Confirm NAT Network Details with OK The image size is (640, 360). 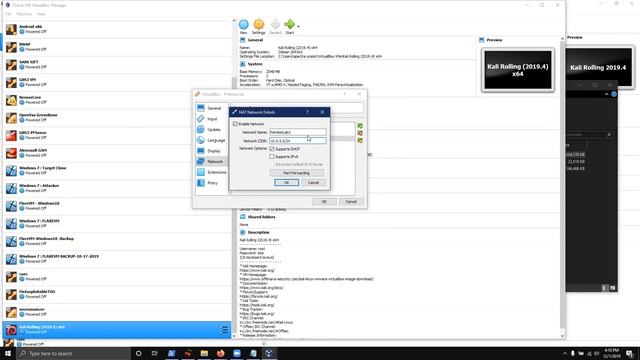click(287, 182)
